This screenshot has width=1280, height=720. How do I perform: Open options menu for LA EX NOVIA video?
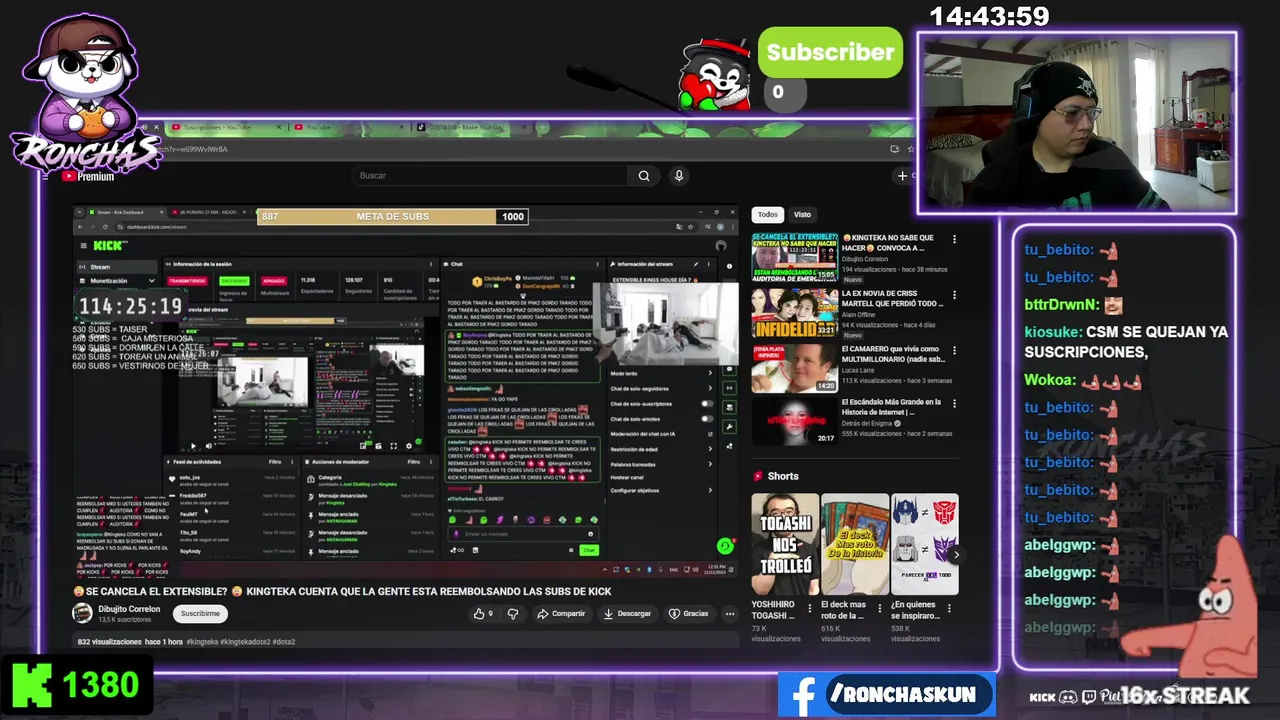click(x=954, y=296)
